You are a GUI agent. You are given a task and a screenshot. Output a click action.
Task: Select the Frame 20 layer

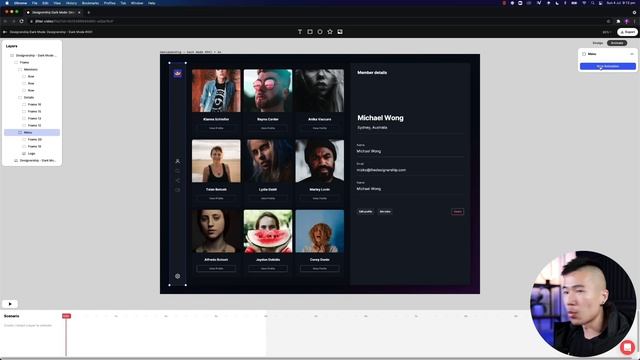[35, 139]
